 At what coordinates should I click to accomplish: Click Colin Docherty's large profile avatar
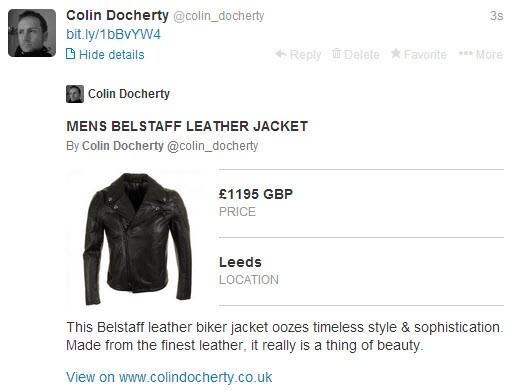point(32,33)
